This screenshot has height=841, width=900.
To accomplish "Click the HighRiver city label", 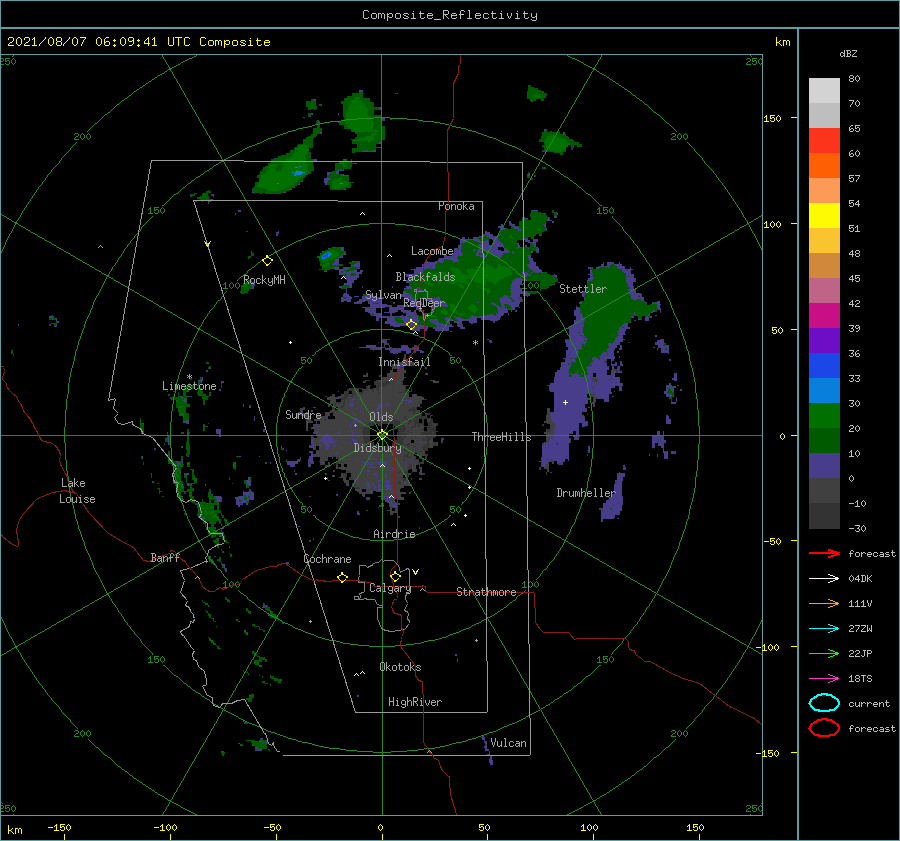I will [415, 702].
